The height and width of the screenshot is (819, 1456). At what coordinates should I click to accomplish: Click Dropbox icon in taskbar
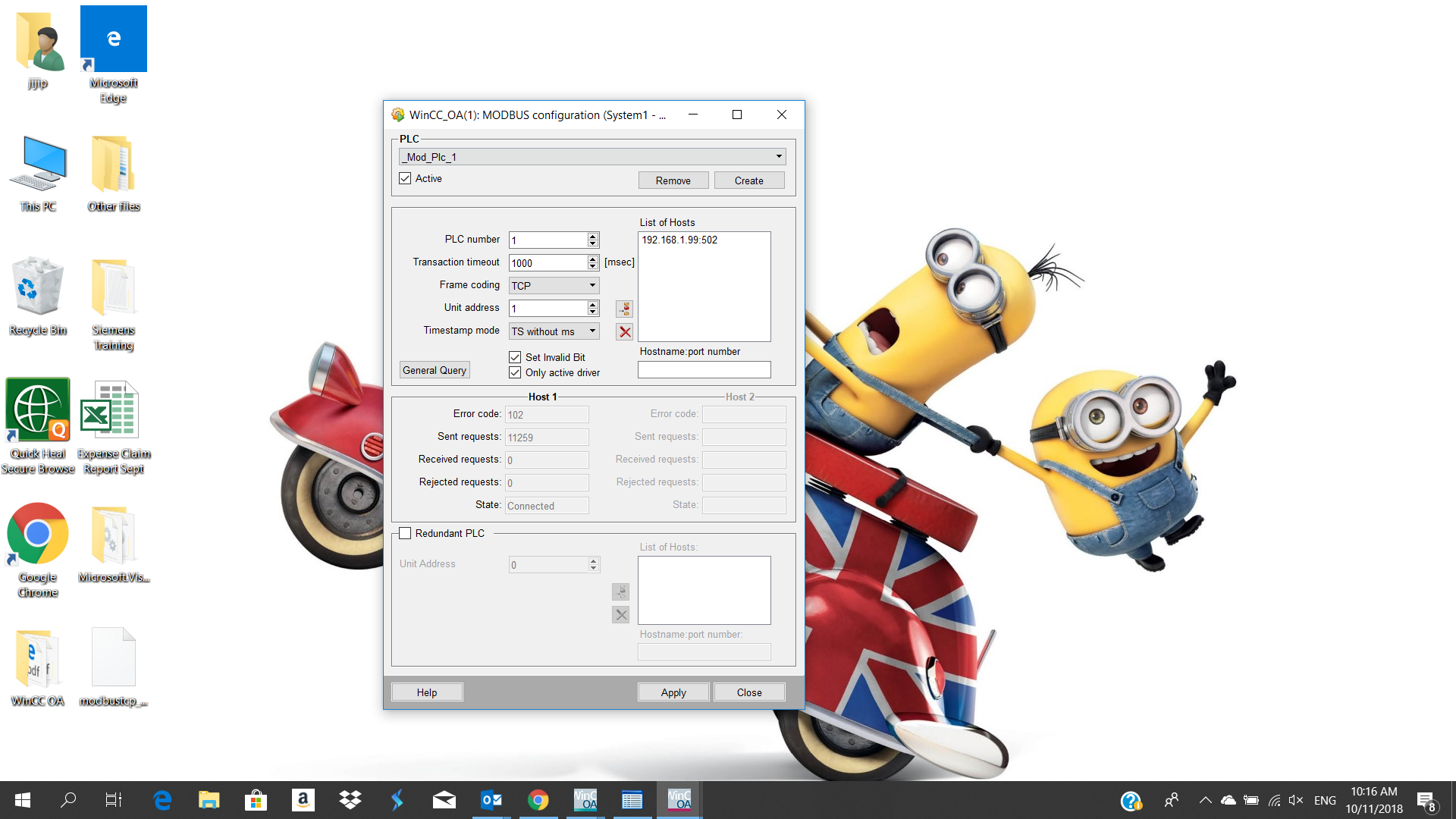pos(350,800)
